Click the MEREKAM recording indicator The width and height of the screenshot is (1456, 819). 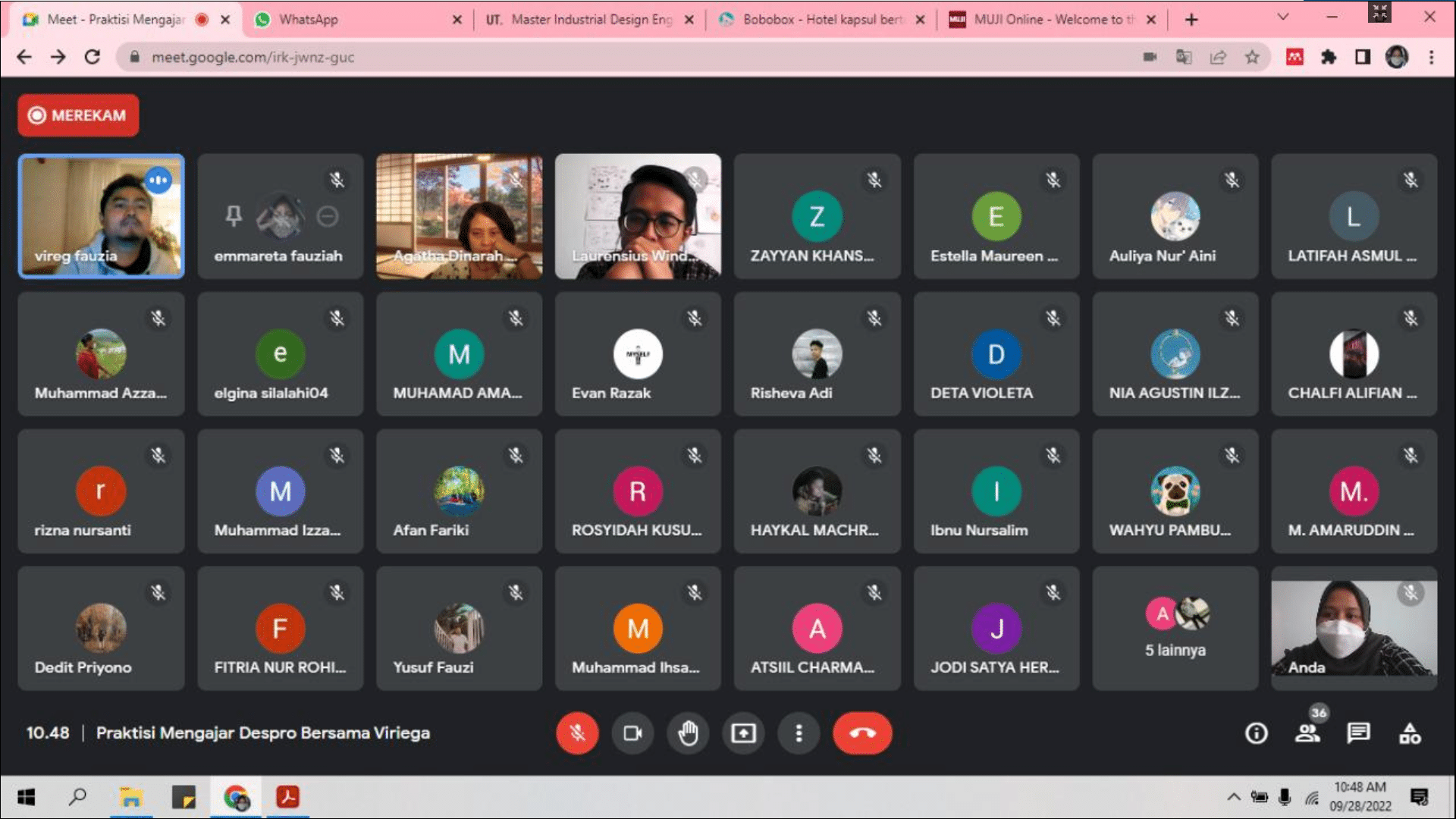pos(78,115)
